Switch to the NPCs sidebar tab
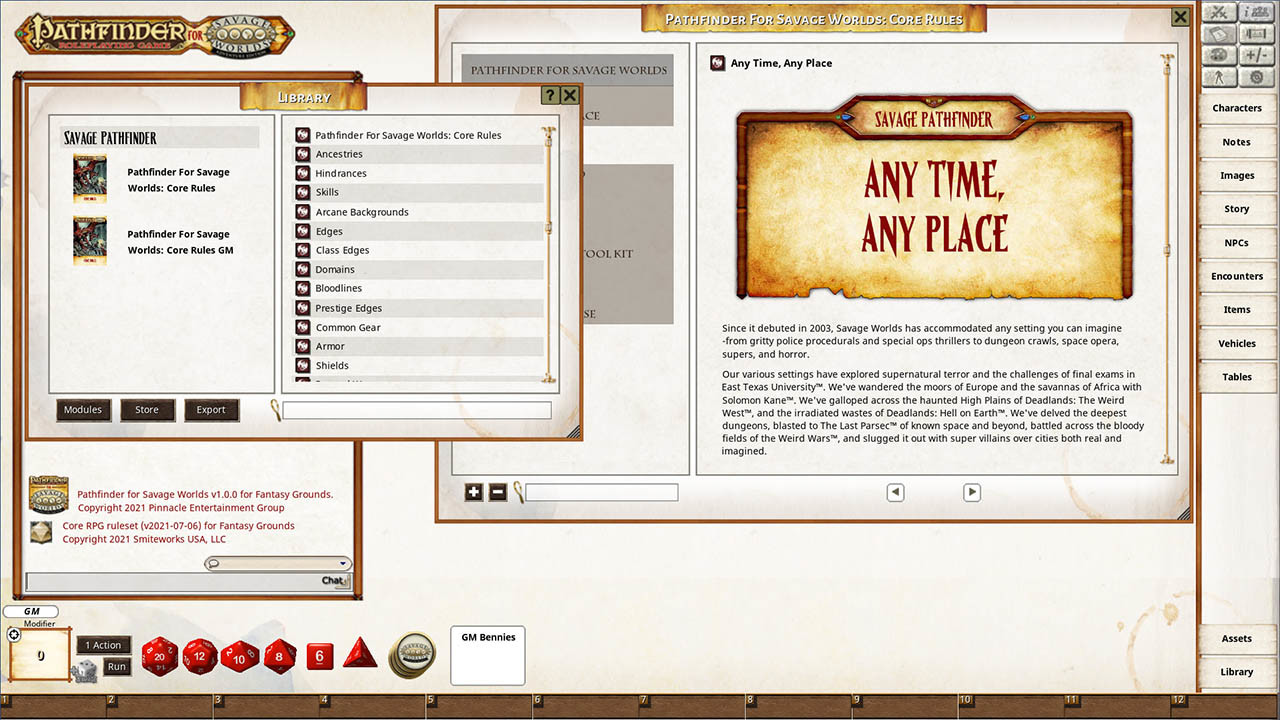The image size is (1280, 720). pos(1237,242)
